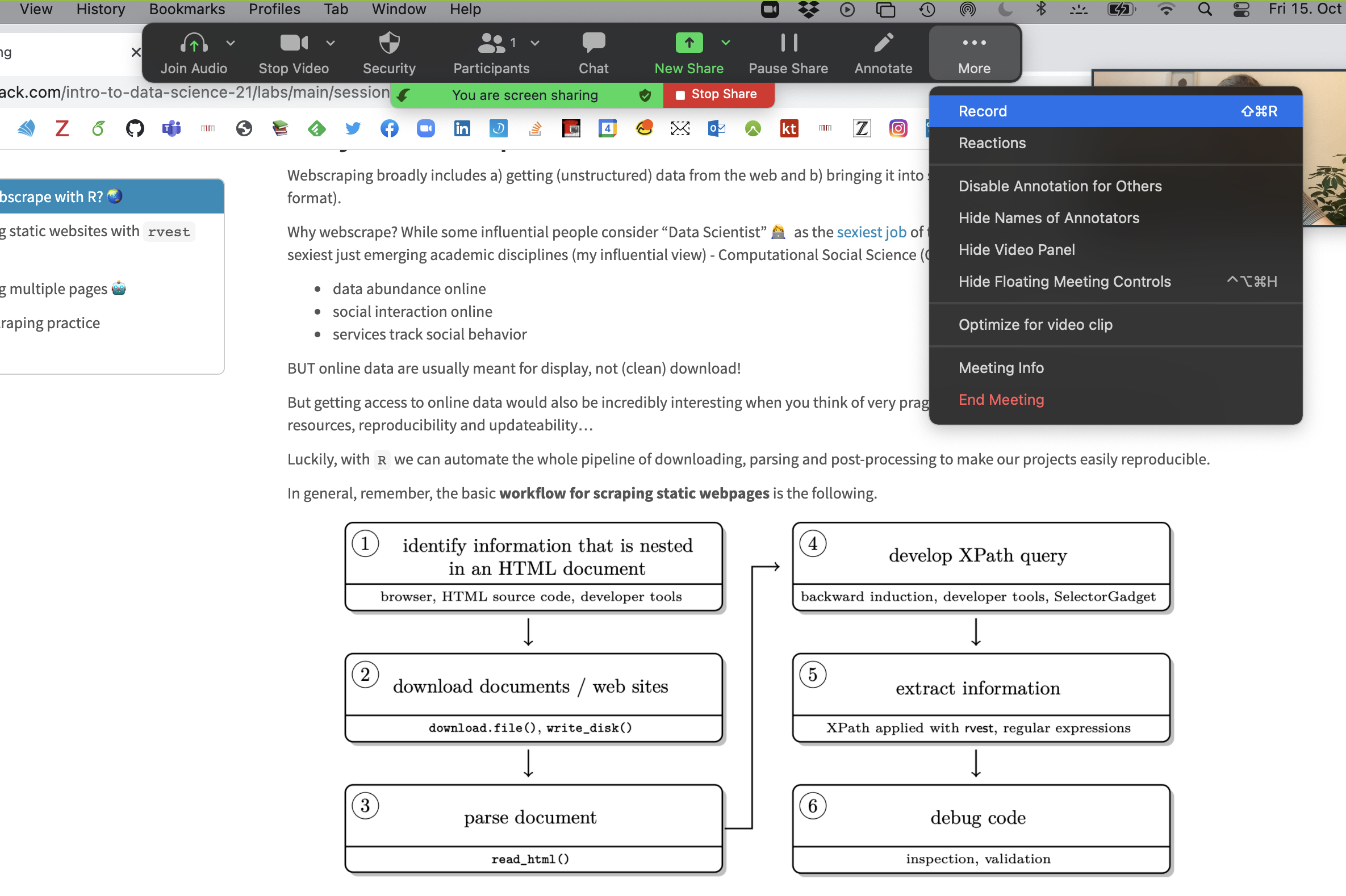Expand New Share options chevron

pos(725,43)
